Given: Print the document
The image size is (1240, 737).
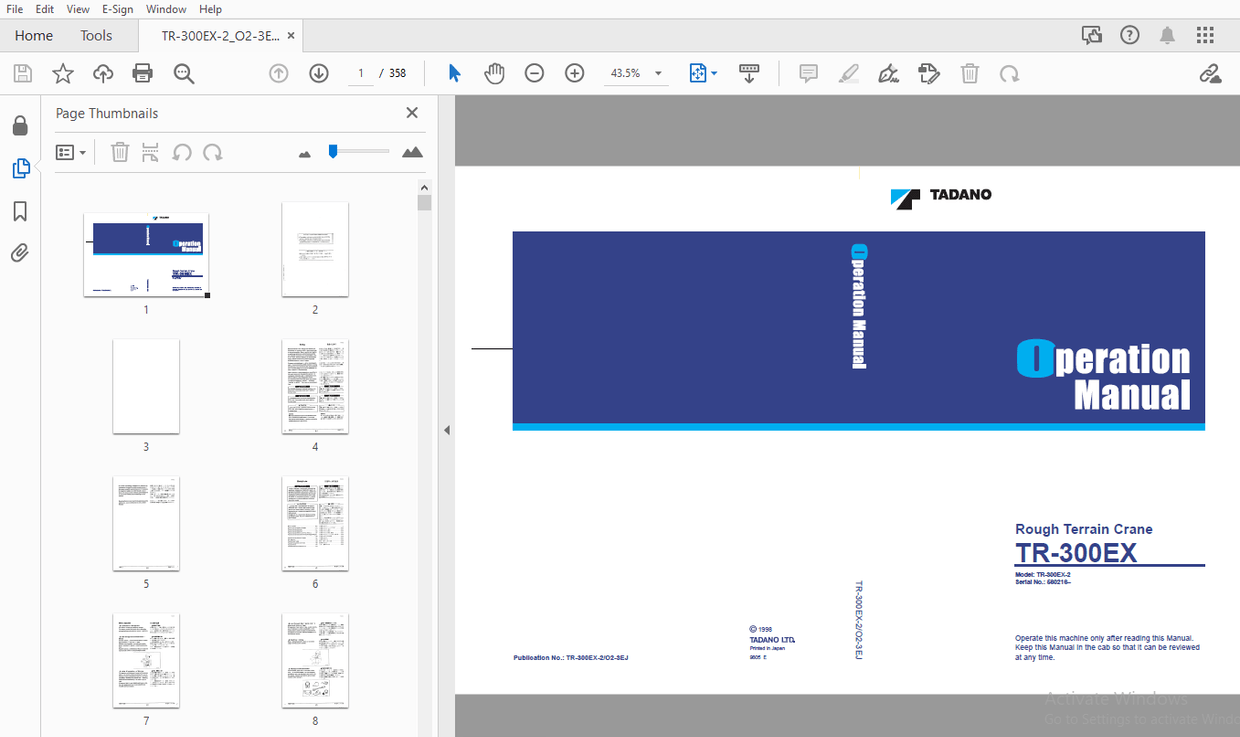Looking at the screenshot, I should pos(142,73).
